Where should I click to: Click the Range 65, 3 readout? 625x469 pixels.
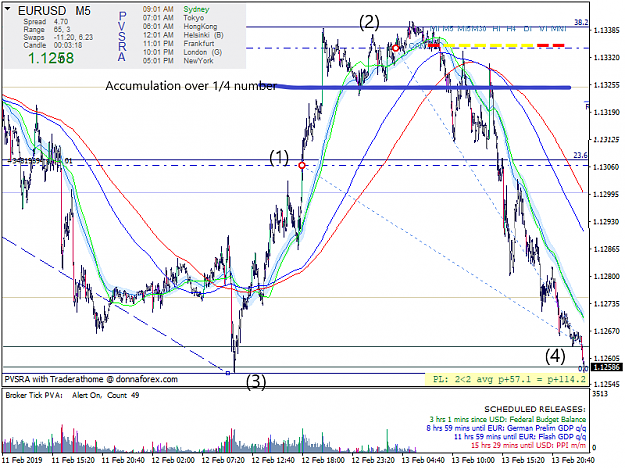click(47, 29)
